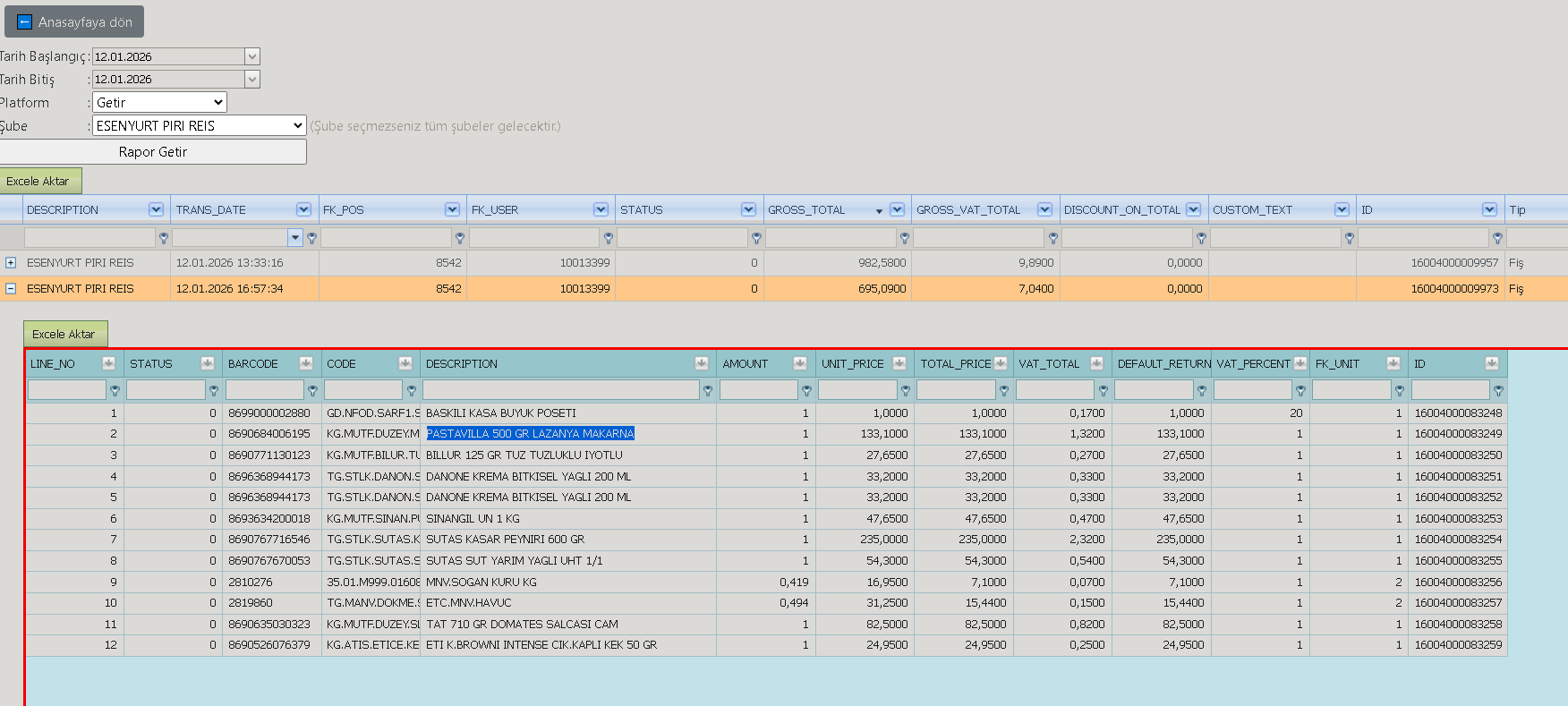1568x706 pixels.
Task: Click the back icon on Anasayfaya dön
Action: (x=25, y=22)
